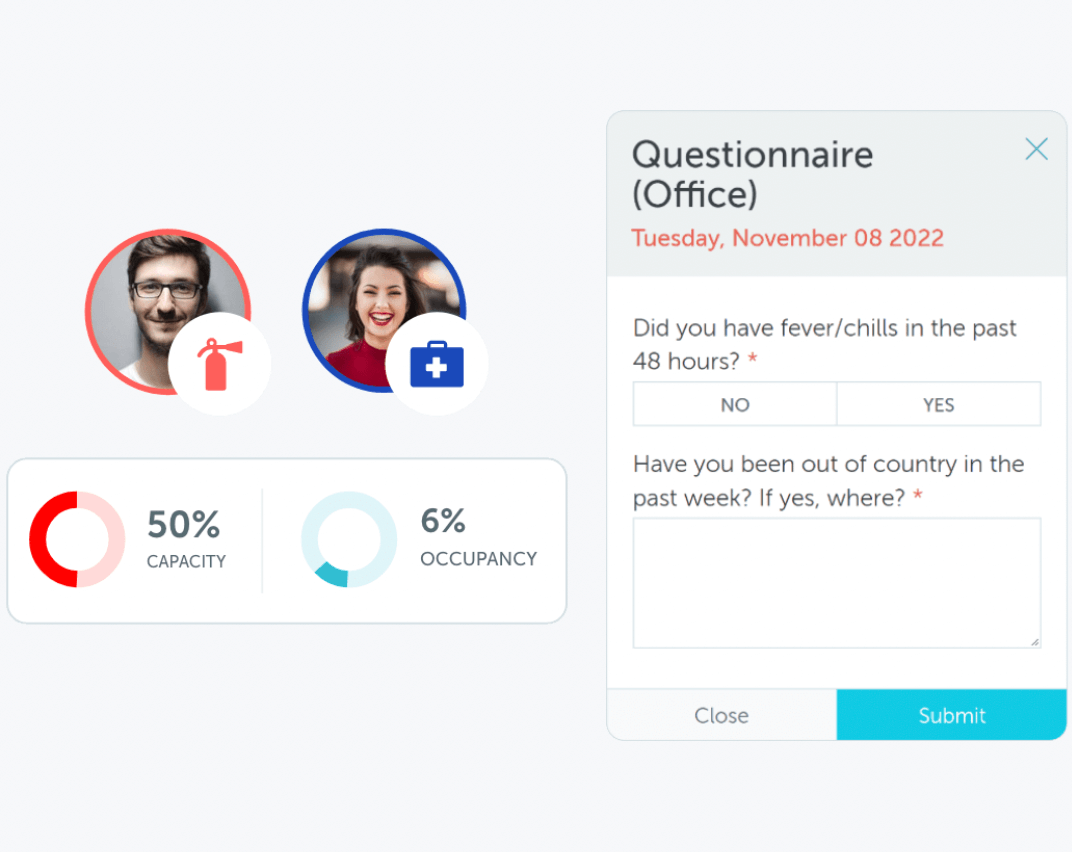Click the OCCUPANCY label
1072x852 pixels.
click(479, 559)
